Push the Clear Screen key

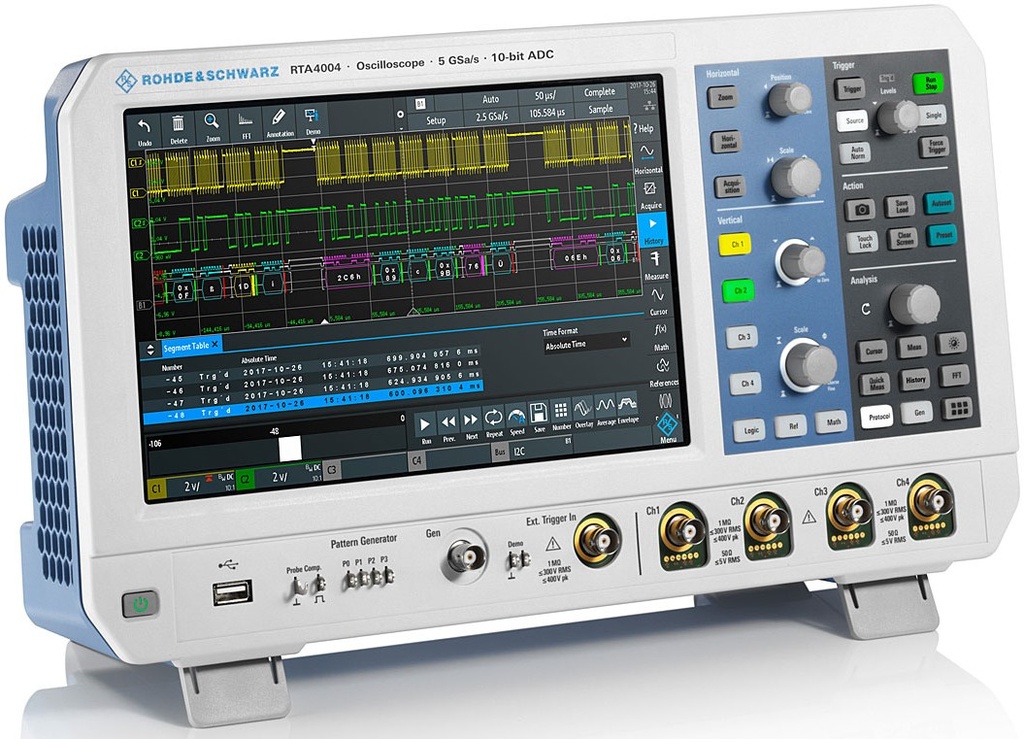(904, 238)
